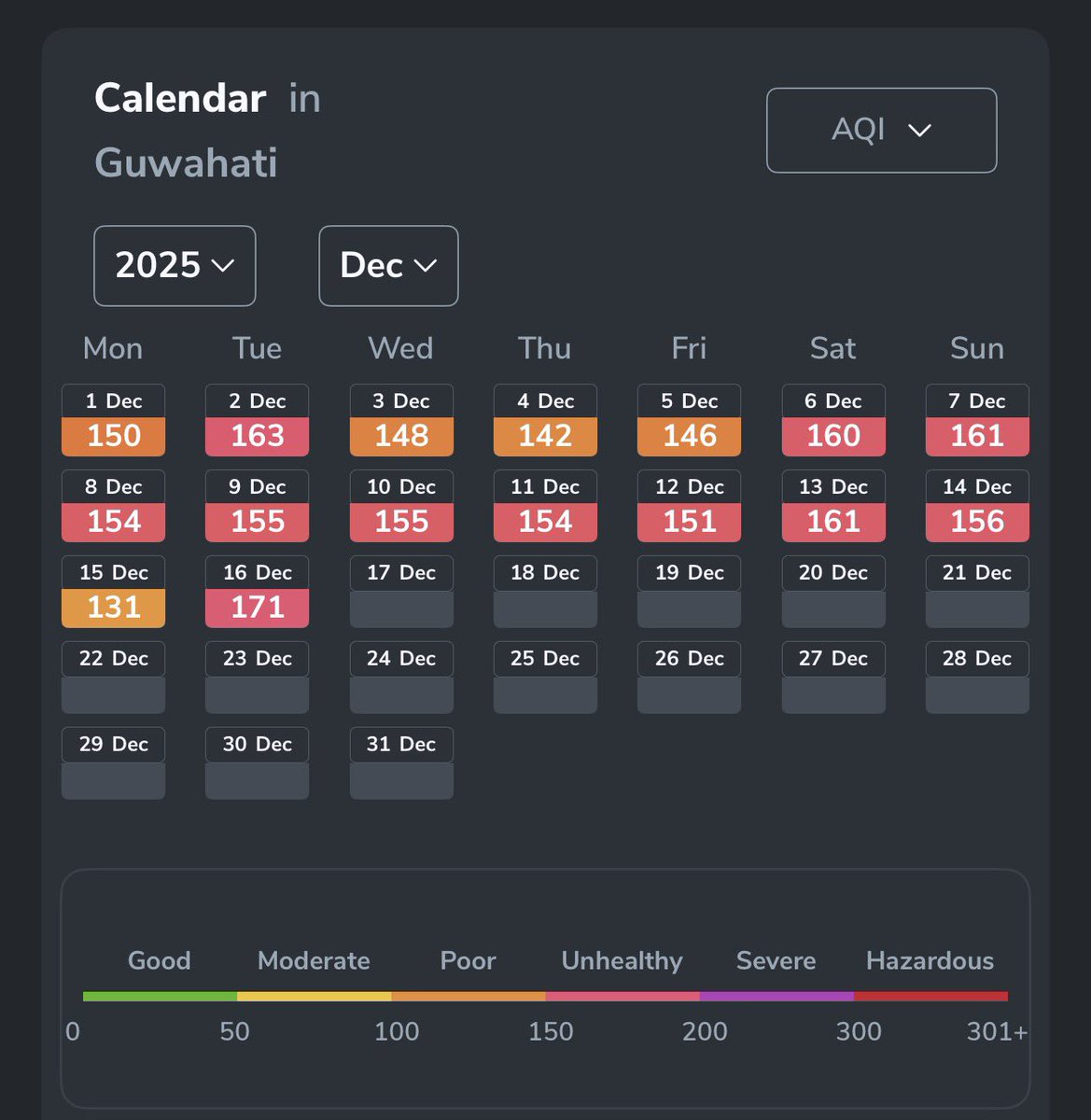Click the 150 mark on the scale
This screenshot has width=1091, height=1120.
(551, 1031)
